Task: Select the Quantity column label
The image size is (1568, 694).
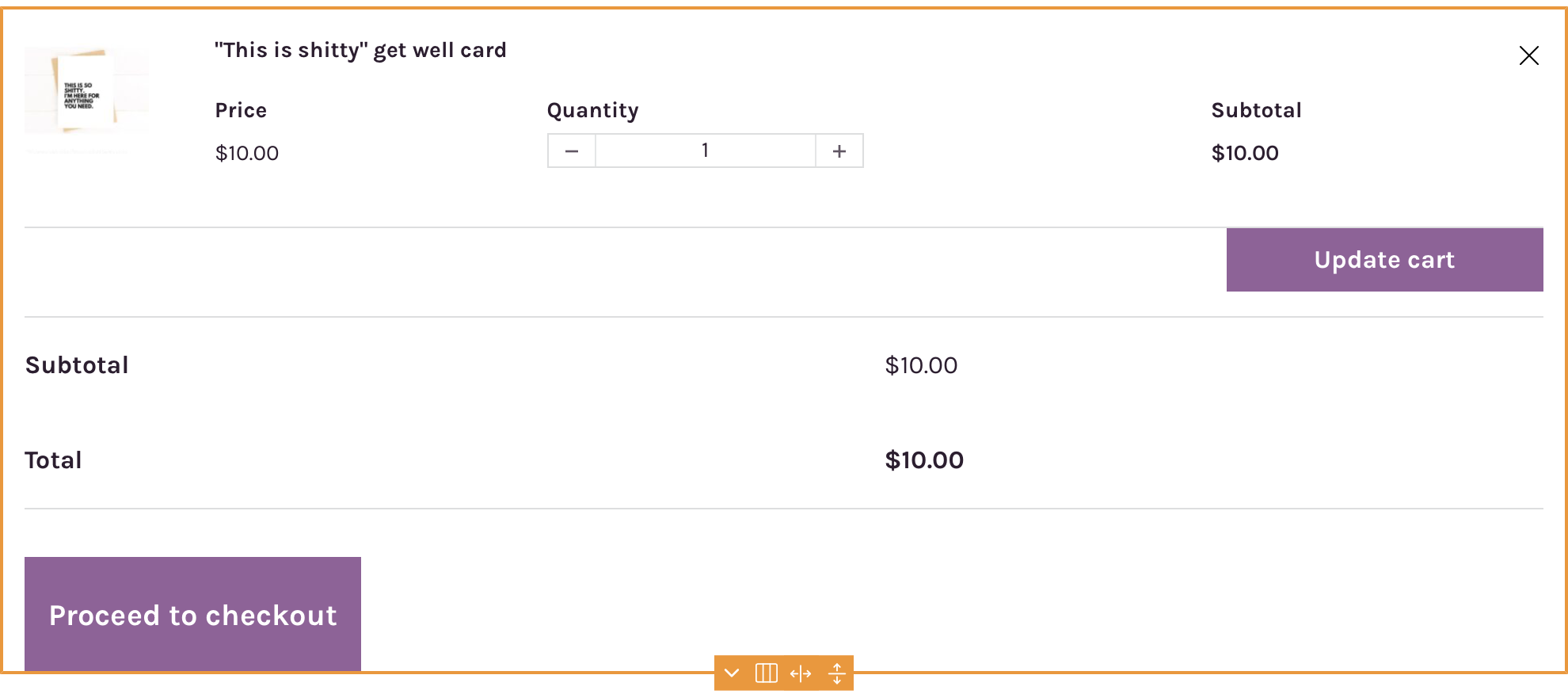Action: click(x=592, y=110)
